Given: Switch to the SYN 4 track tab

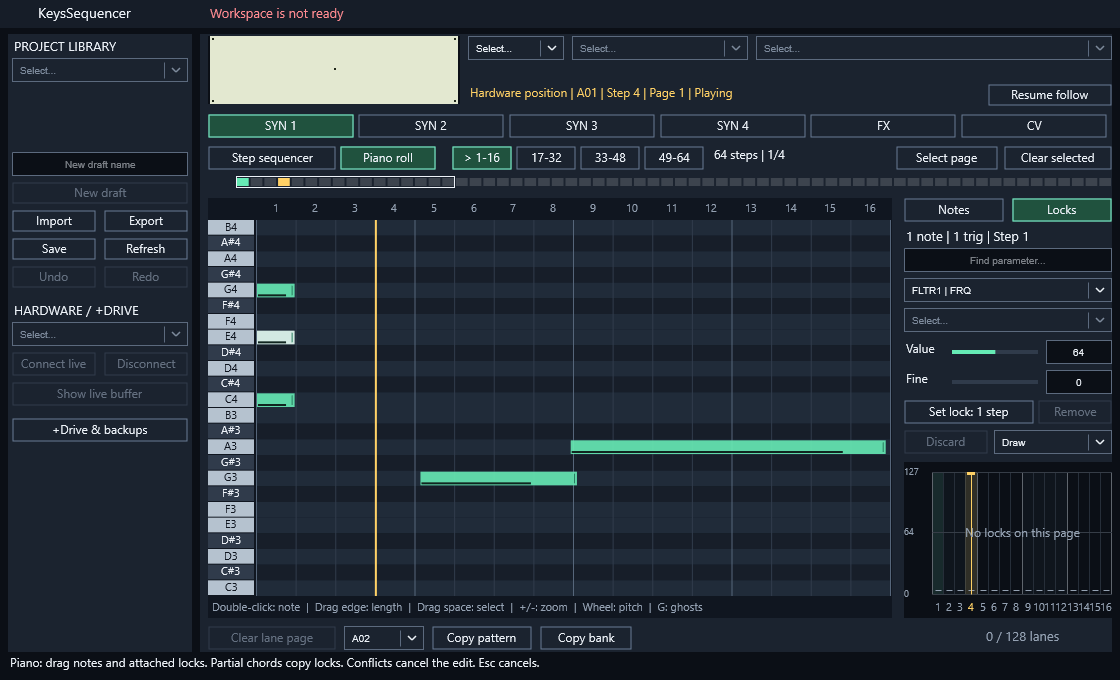Looking at the screenshot, I should point(732,126).
